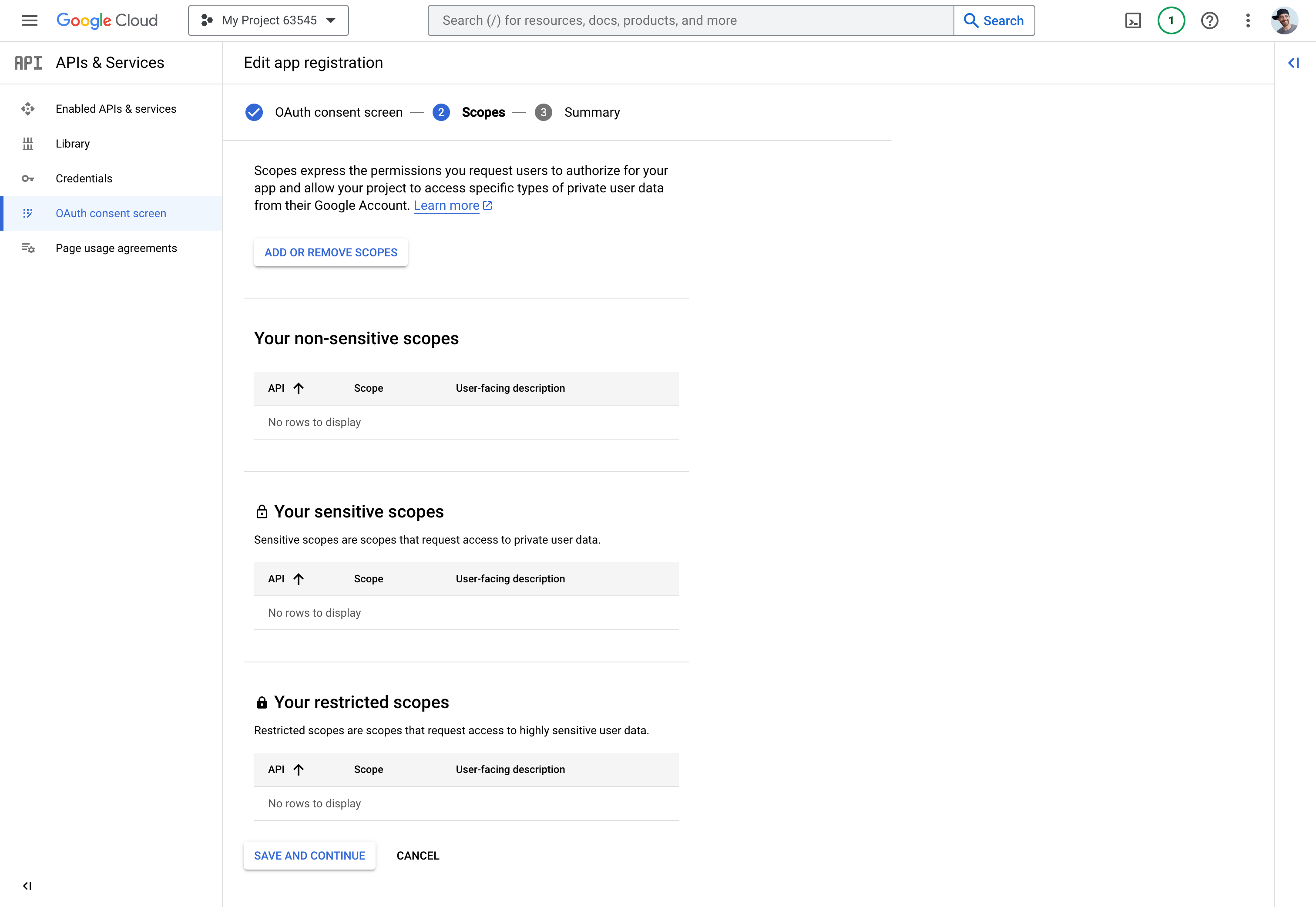Open the My Project 63545 project selector
This screenshot has height=907, width=1316.
[268, 20]
